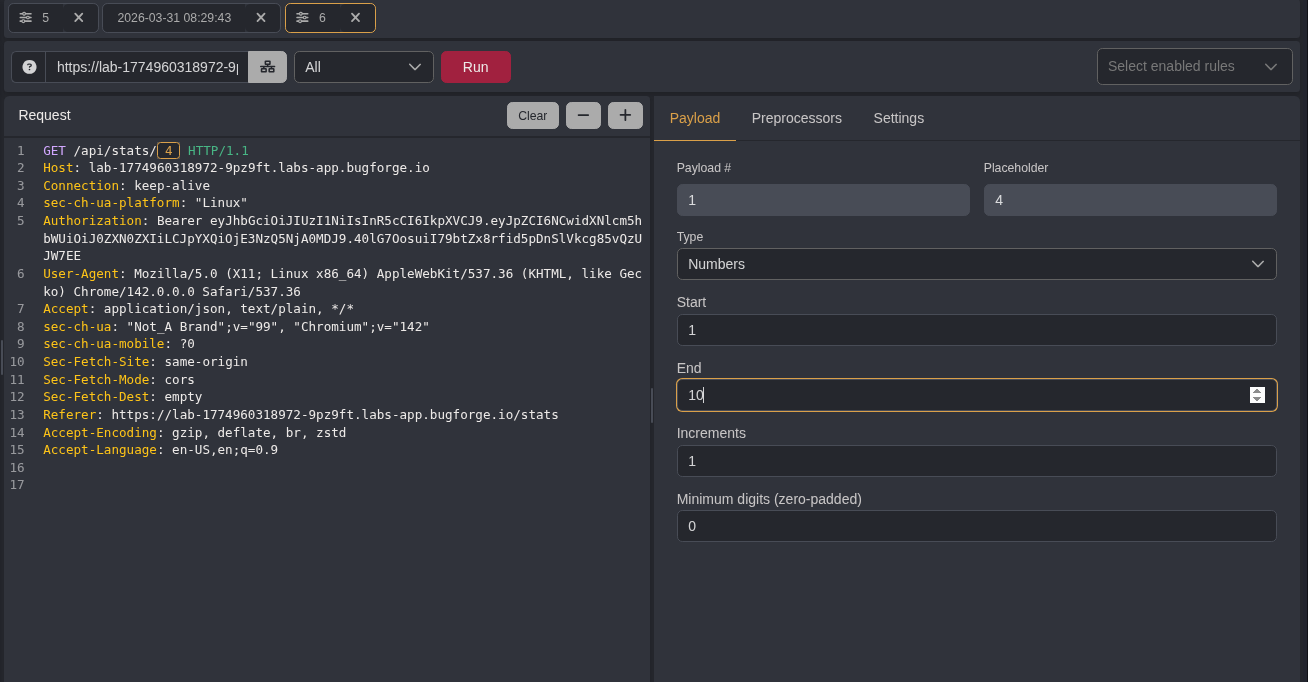Open the Settings tab
This screenshot has height=682, width=1308.
[898, 118]
